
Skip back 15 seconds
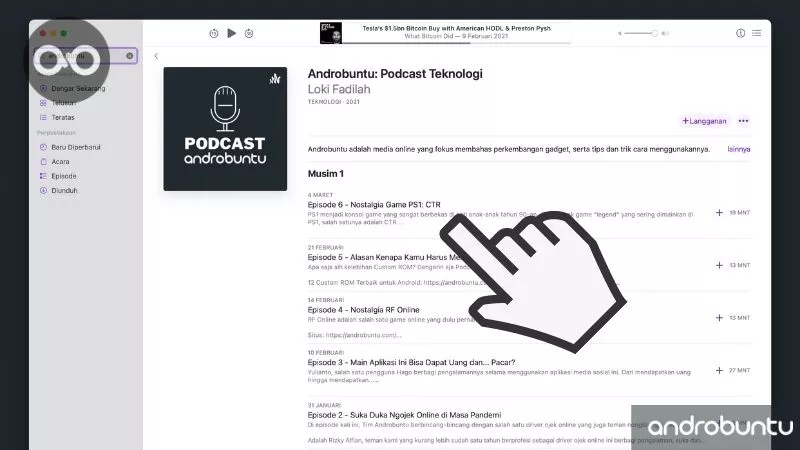(214, 33)
